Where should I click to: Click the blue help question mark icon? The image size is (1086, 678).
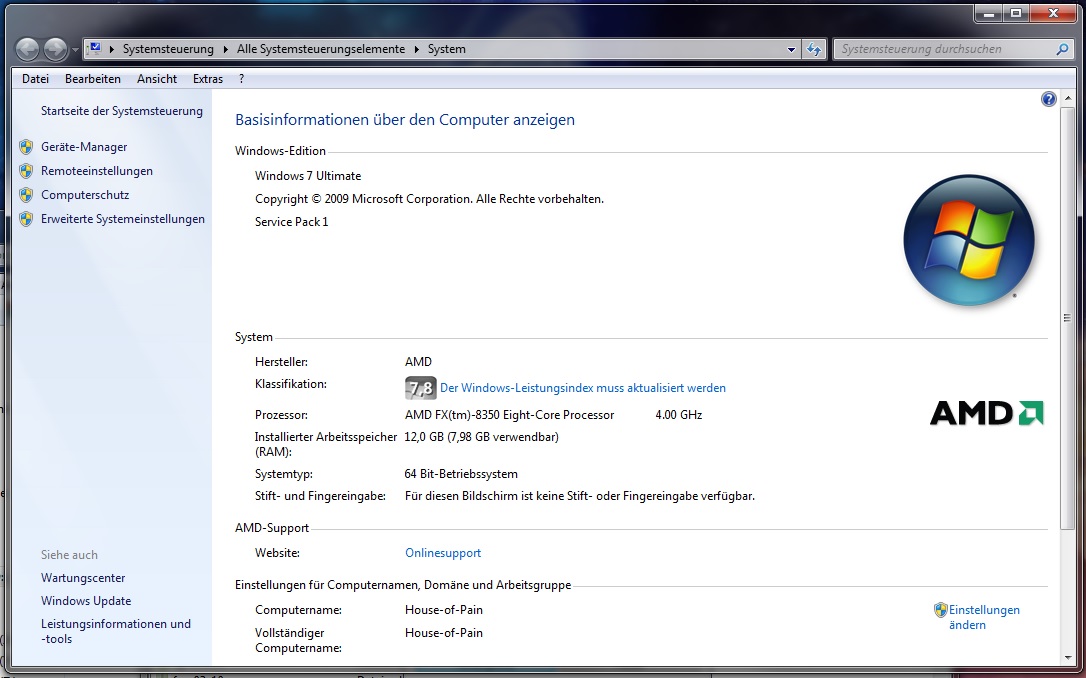[1049, 99]
